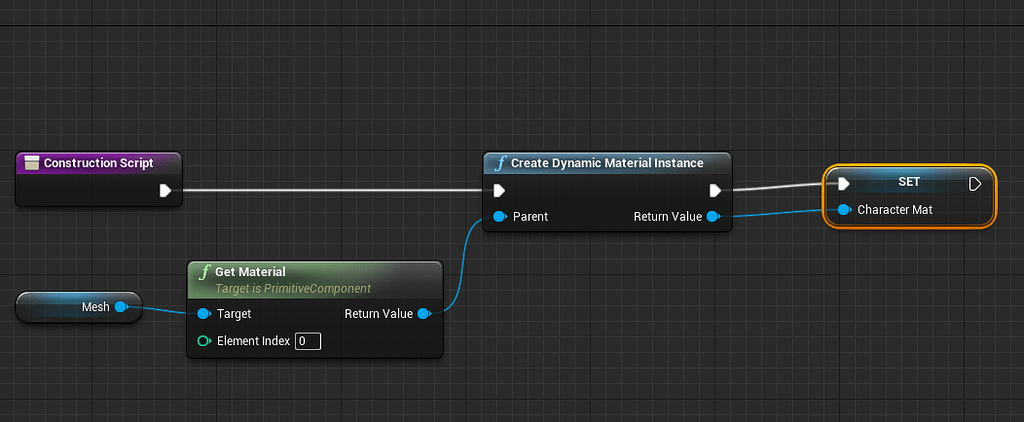
Task: Click Create Dynamic Material Instance output exec pin
Action: coord(715,190)
